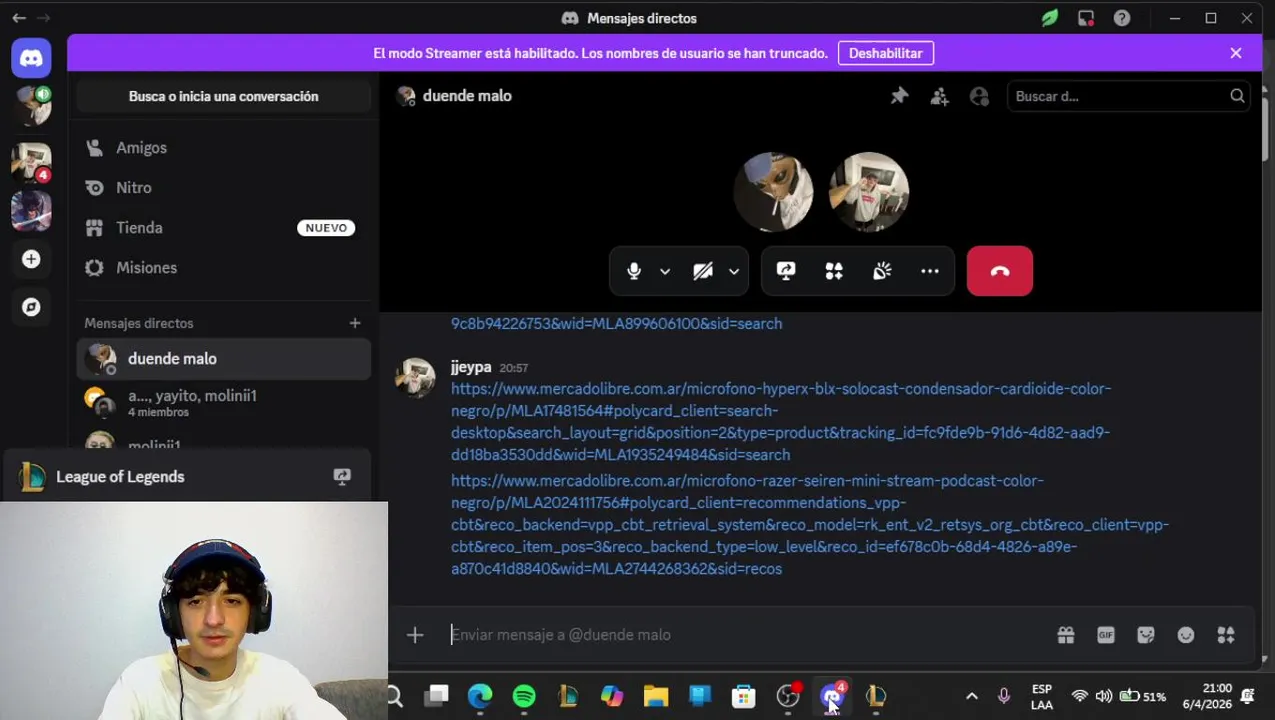Viewport: 1275px width, 720px height.
Task: Open more call options (three dots)
Action: tap(930, 271)
